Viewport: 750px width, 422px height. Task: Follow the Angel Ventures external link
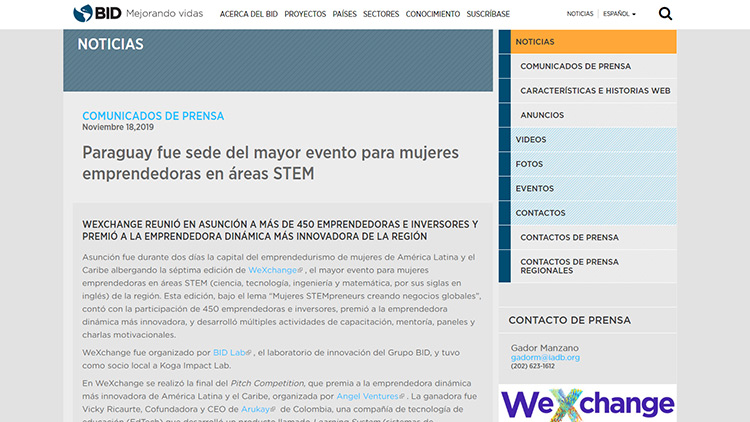[x=369, y=396]
